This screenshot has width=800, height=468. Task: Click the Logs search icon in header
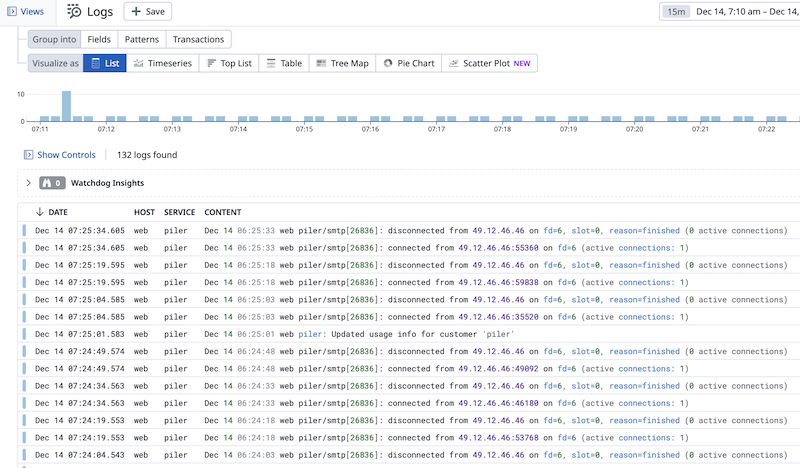75,12
